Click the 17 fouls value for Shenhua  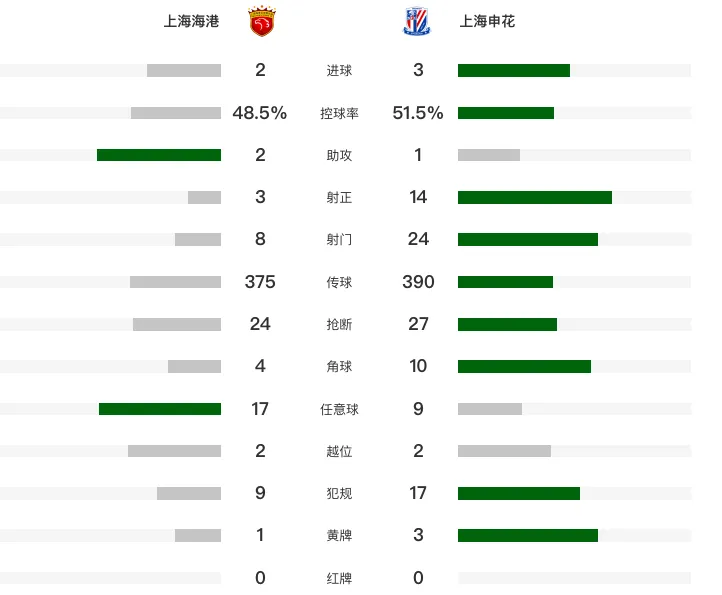click(418, 493)
